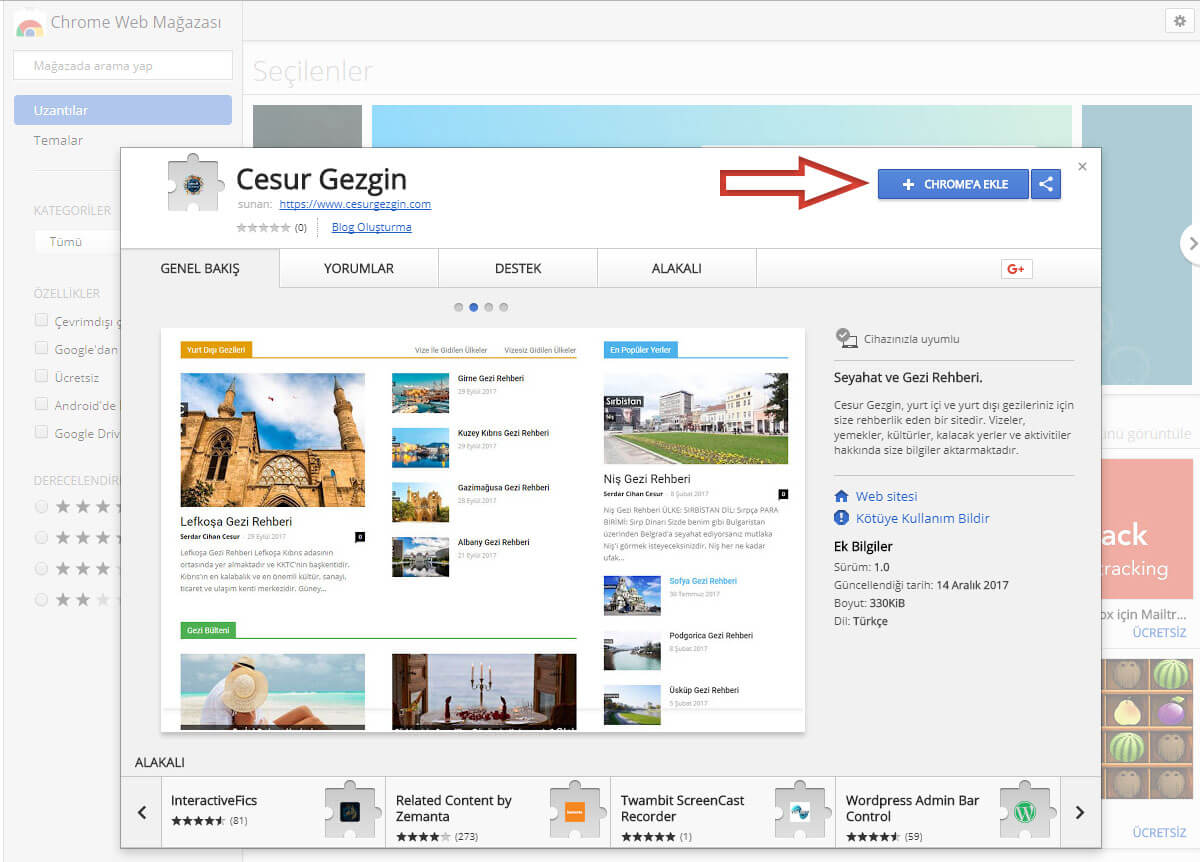This screenshot has width=1200, height=862.
Task: Select the top star-rating radio button
Action: [42, 507]
